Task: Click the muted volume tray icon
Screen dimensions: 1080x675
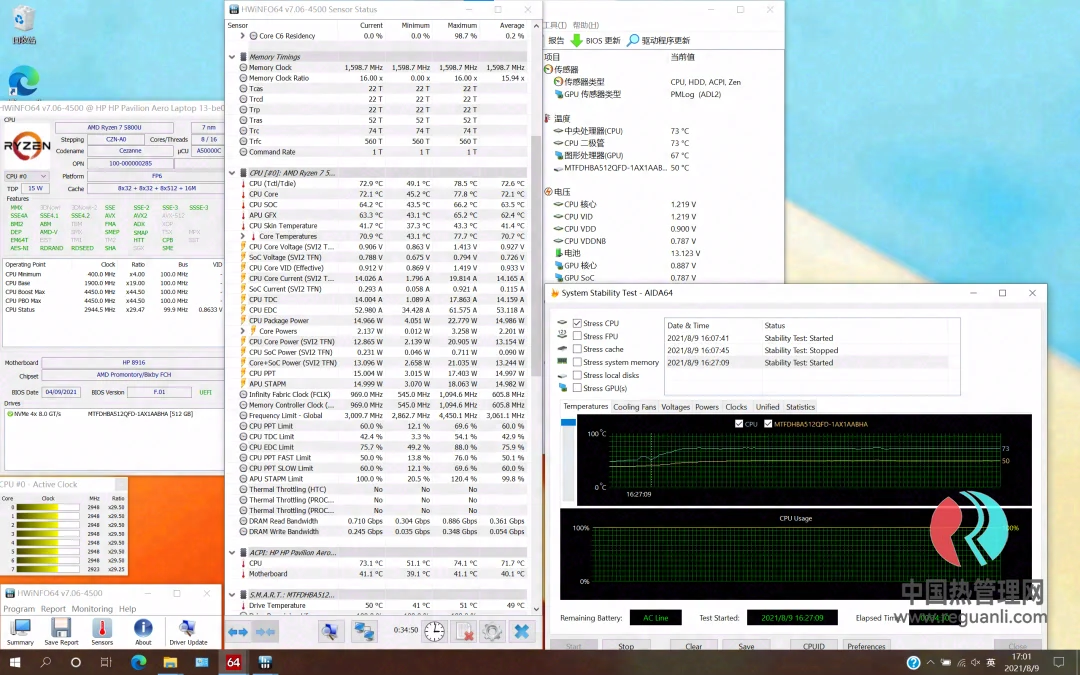Action: click(x=975, y=663)
